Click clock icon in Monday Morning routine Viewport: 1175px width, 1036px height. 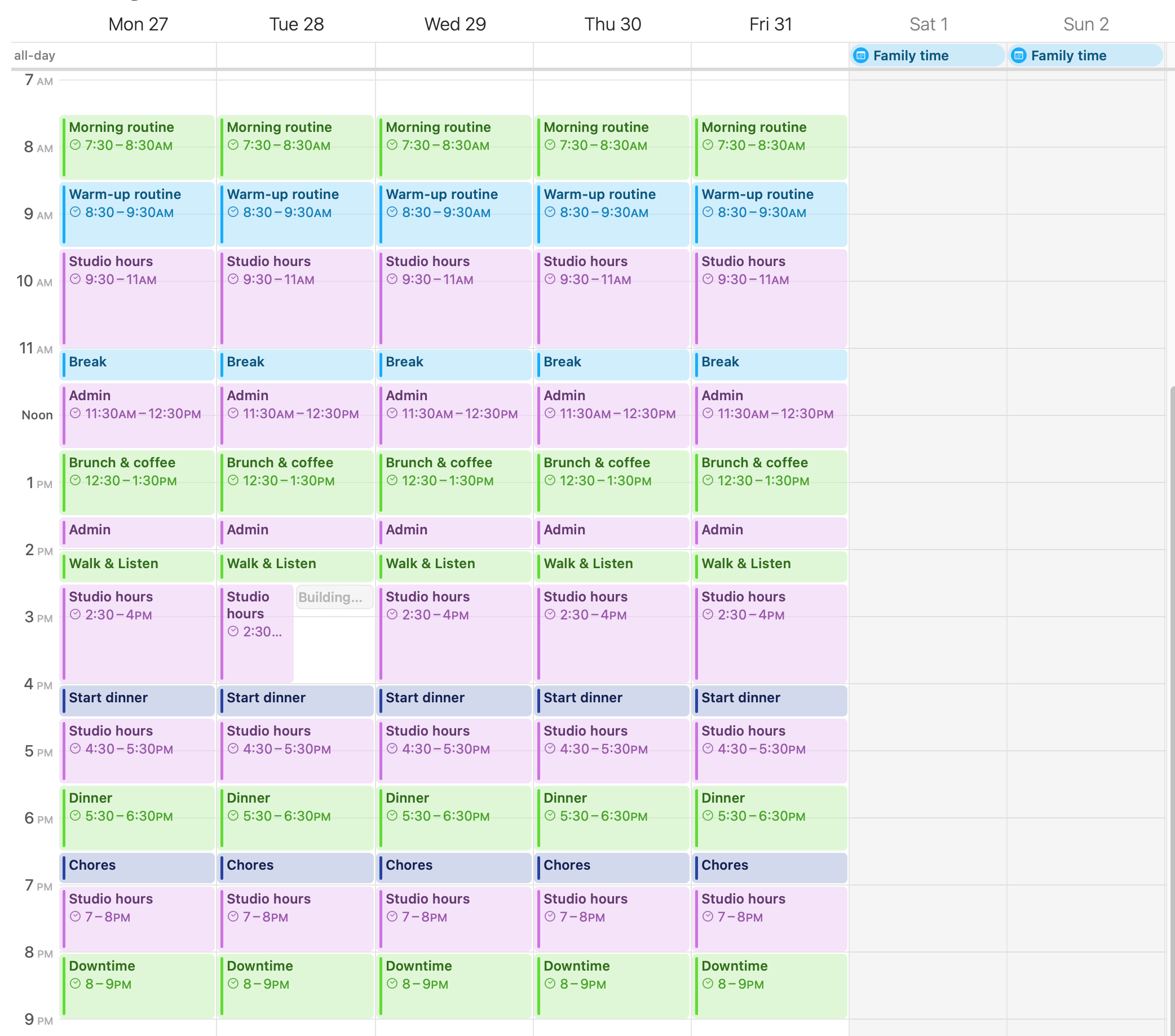point(76,145)
